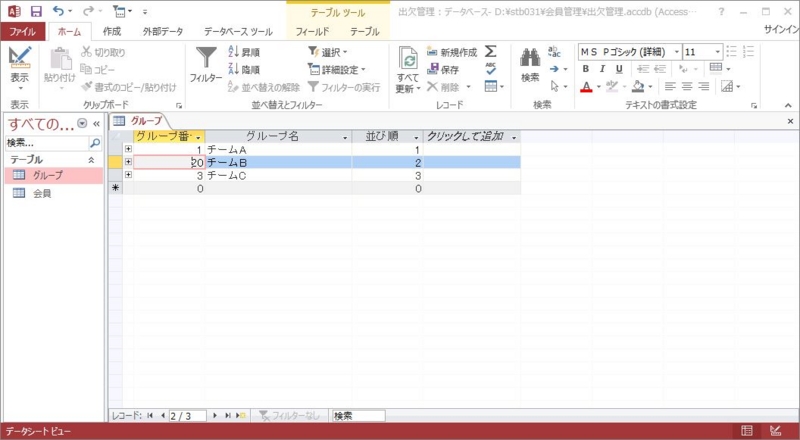Collapse the テーブル group in navigation pane
800x440 pixels.
pyautogui.click(x=91, y=160)
